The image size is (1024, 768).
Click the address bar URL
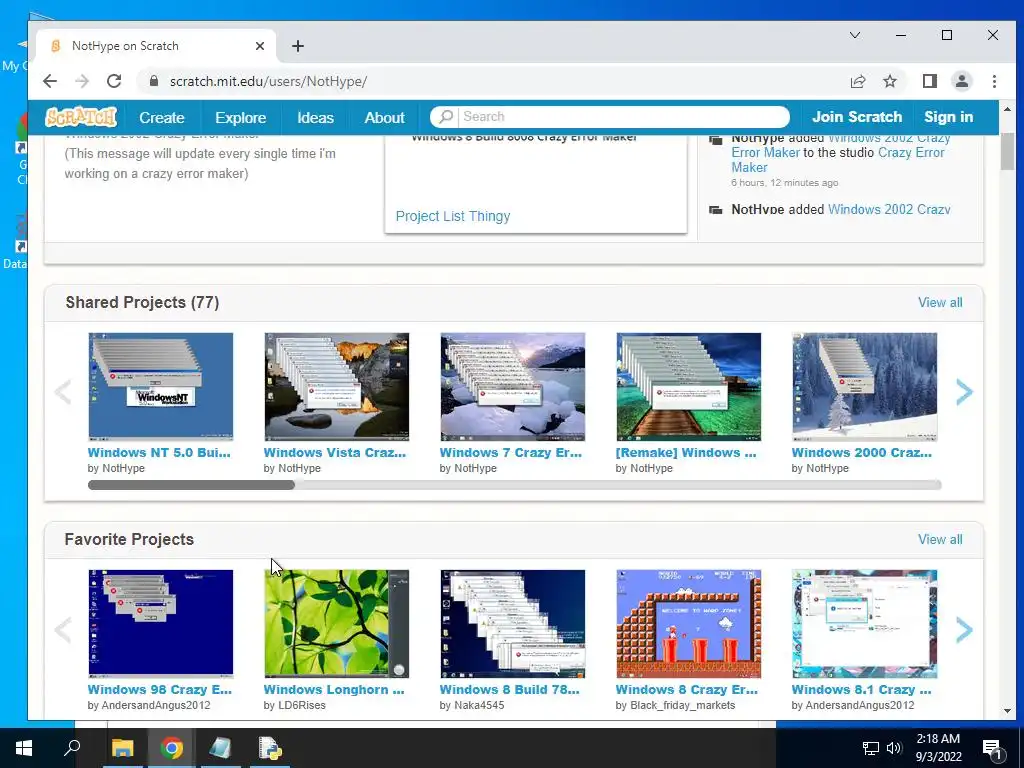click(x=268, y=81)
